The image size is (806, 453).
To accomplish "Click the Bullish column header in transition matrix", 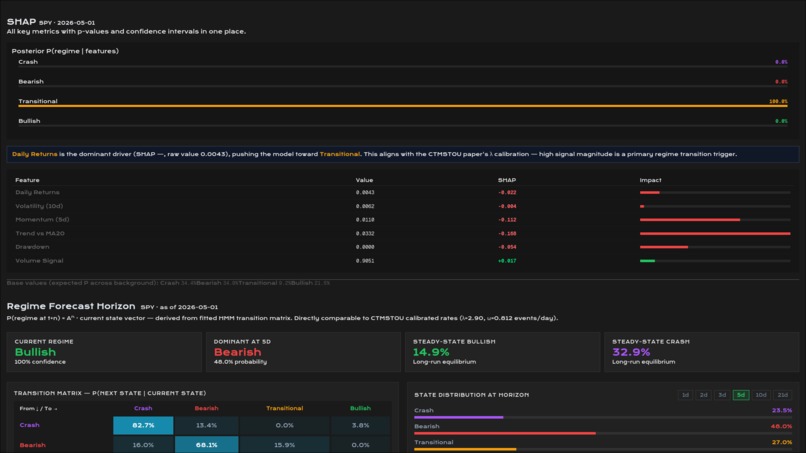I will (x=360, y=408).
